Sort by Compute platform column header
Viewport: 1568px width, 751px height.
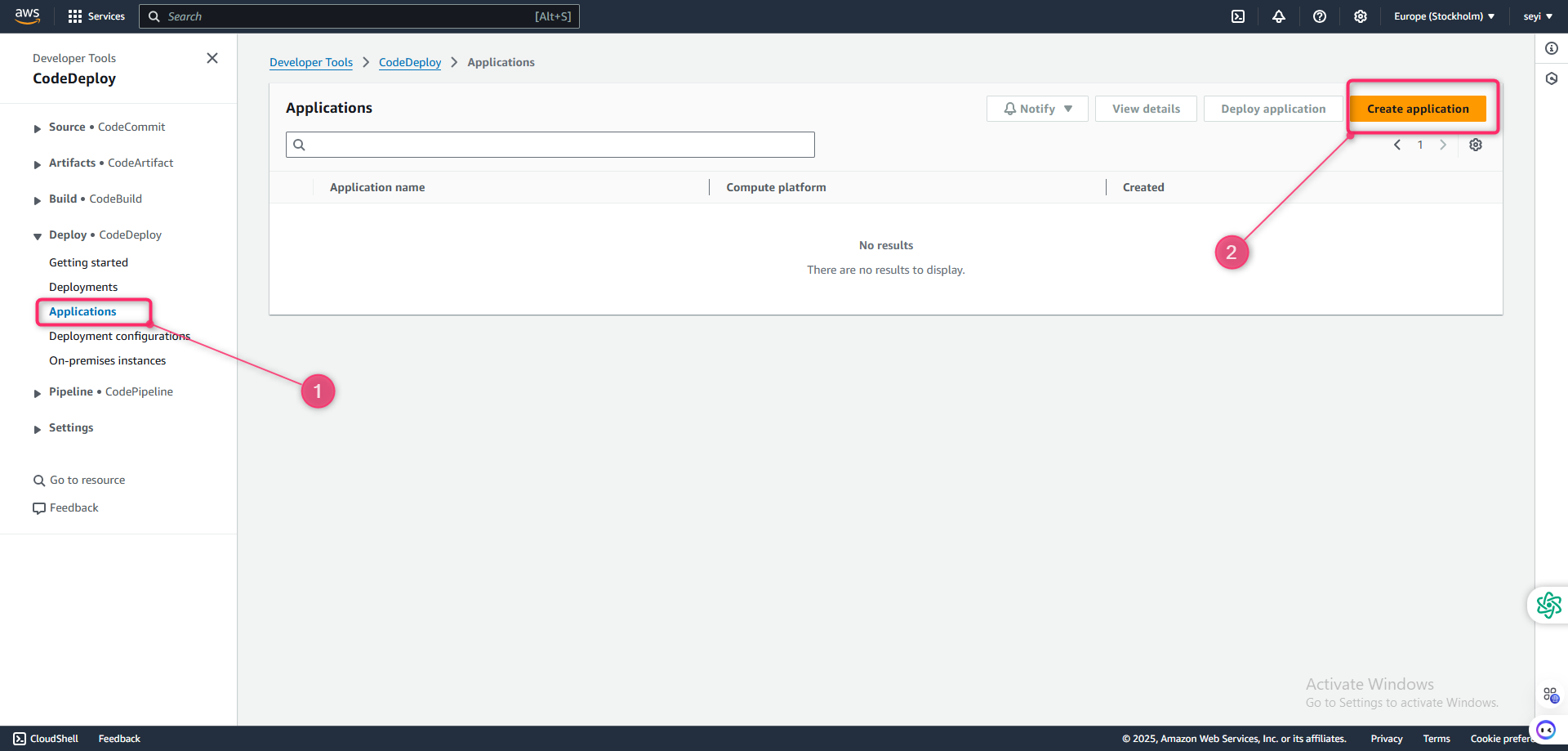coord(776,187)
